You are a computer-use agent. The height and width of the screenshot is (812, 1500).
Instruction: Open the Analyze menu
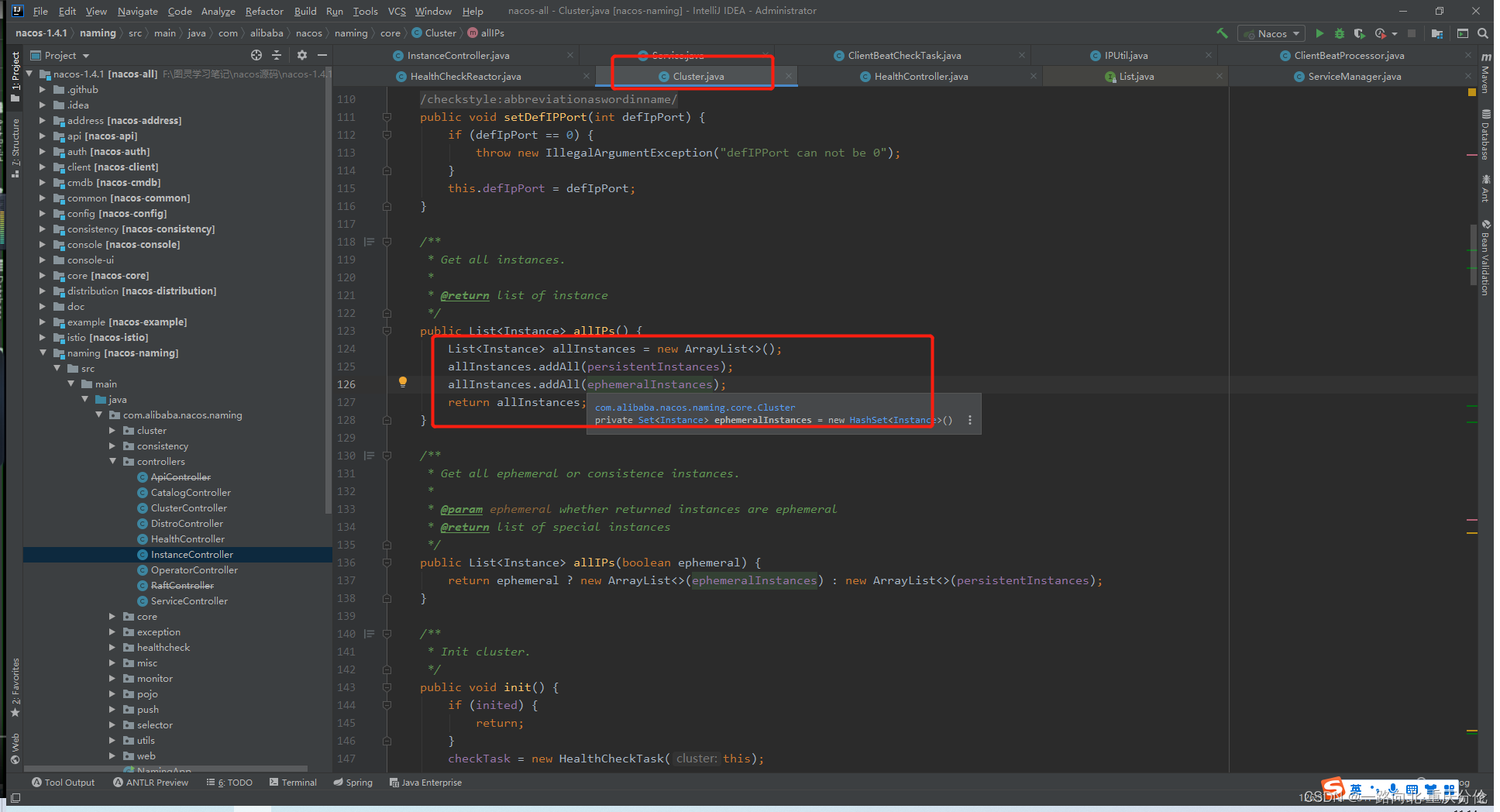[x=218, y=11]
